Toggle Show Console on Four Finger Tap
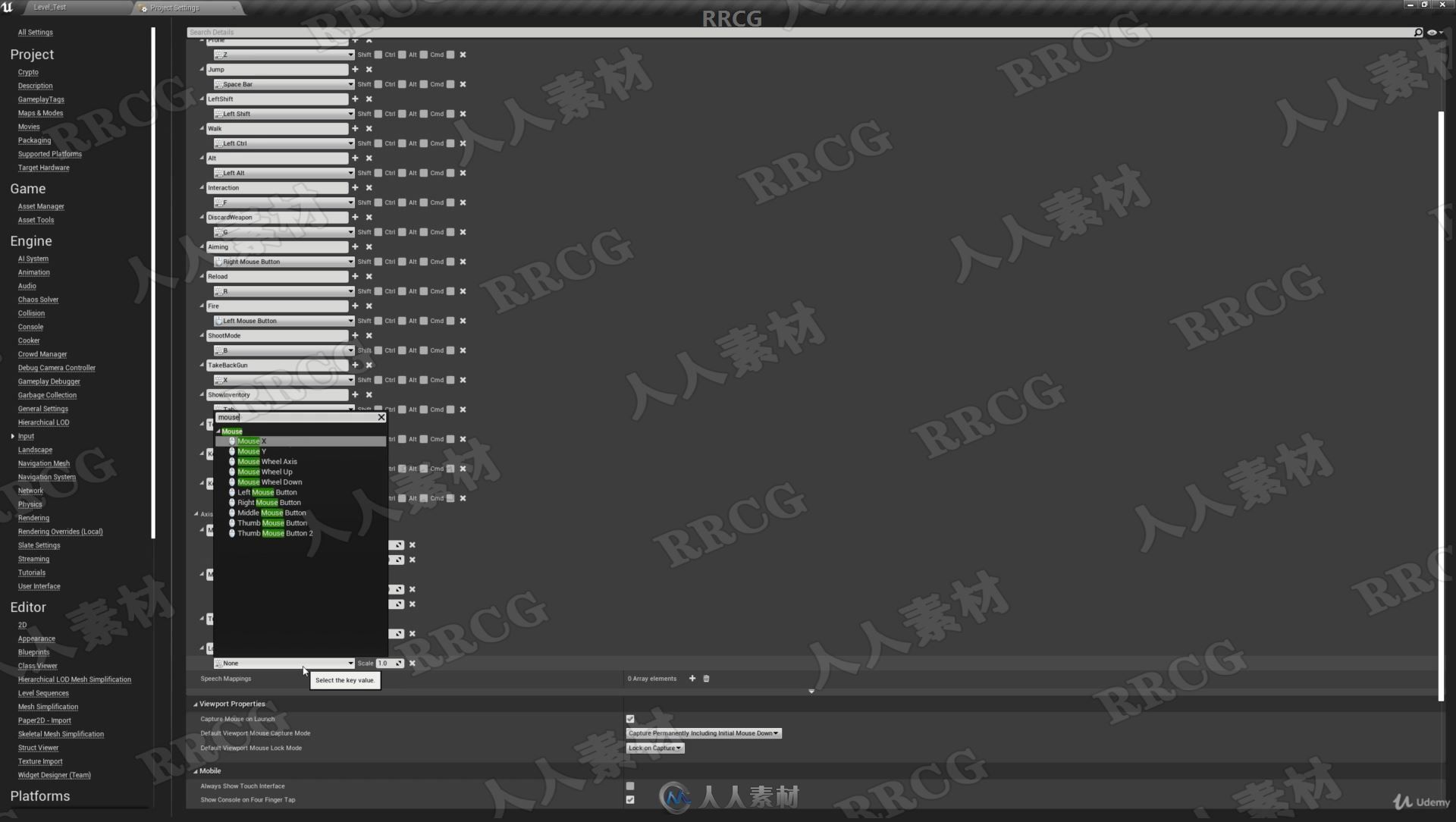Screen dimensions: 1456x822 click(x=630, y=800)
